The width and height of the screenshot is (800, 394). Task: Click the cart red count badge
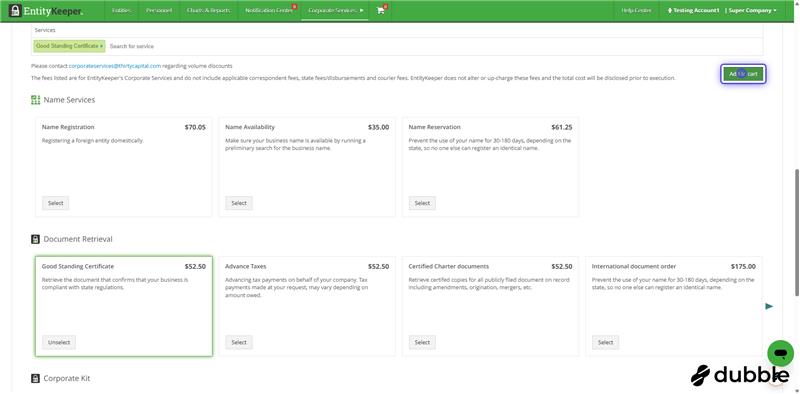pyautogui.click(x=385, y=7)
